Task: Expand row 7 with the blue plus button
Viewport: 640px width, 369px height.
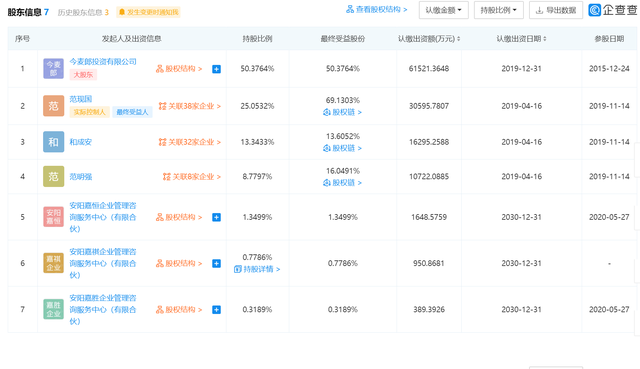Action: (216, 310)
